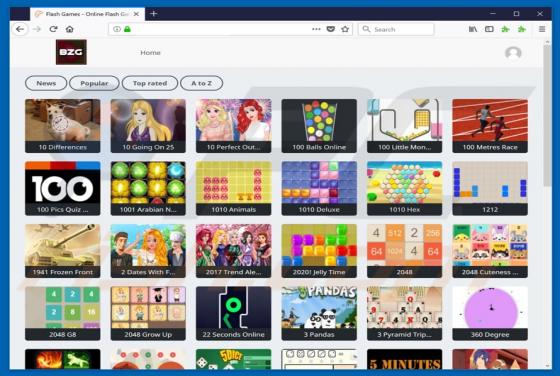Open the 5 Dice game thumbnail
The width and height of the screenshot is (560, 376).
pyautogui.click(x=234, y=359)
